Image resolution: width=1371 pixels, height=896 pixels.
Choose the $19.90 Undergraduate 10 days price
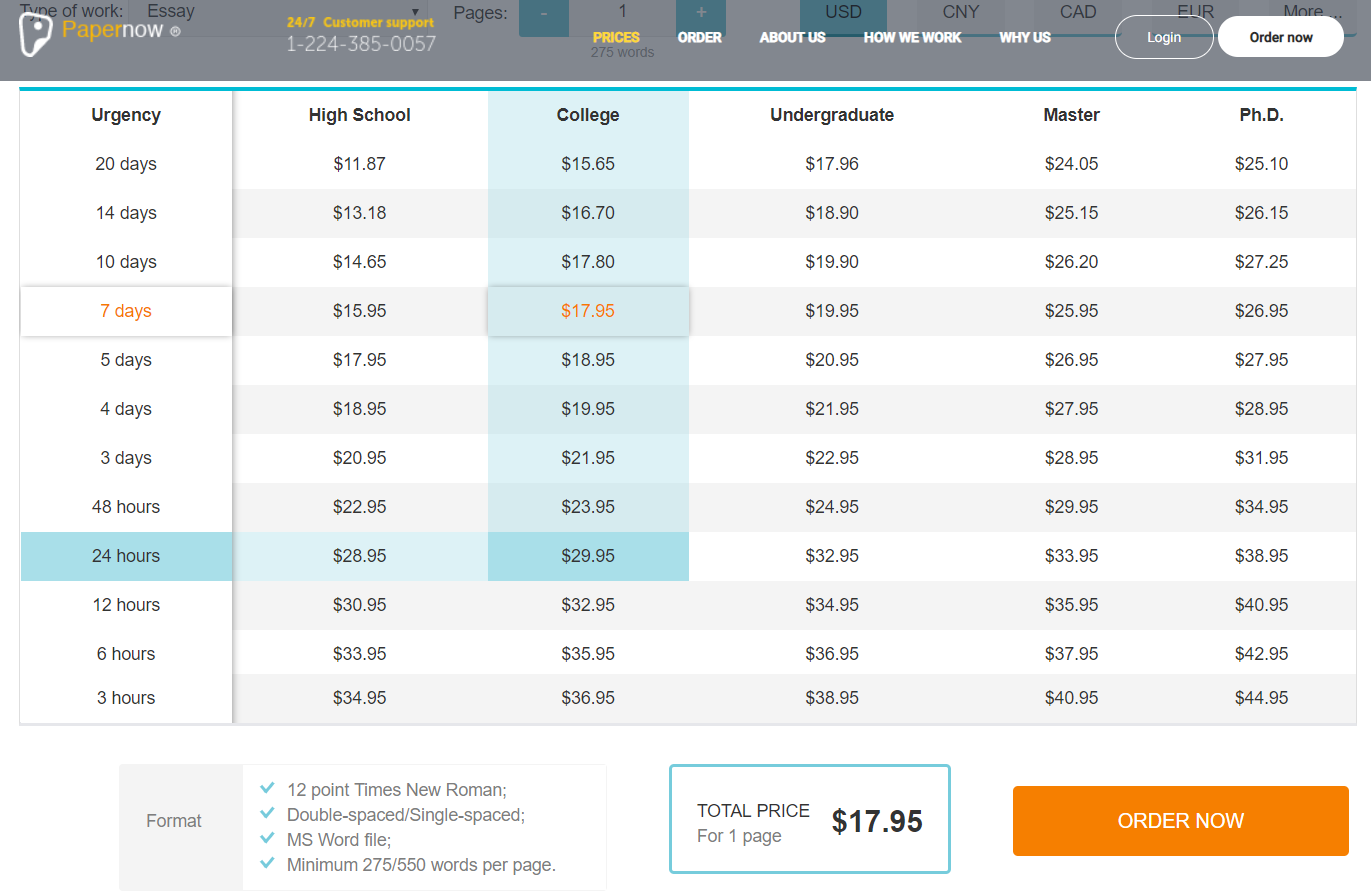tap(832, 262)
